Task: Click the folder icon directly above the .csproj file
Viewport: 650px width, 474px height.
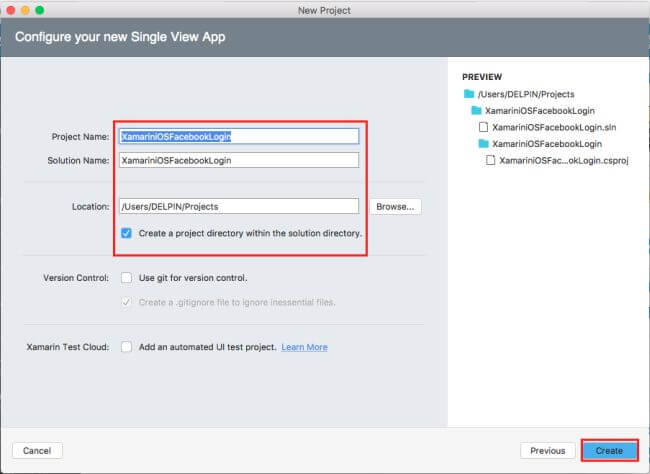Action: (485, 144)
